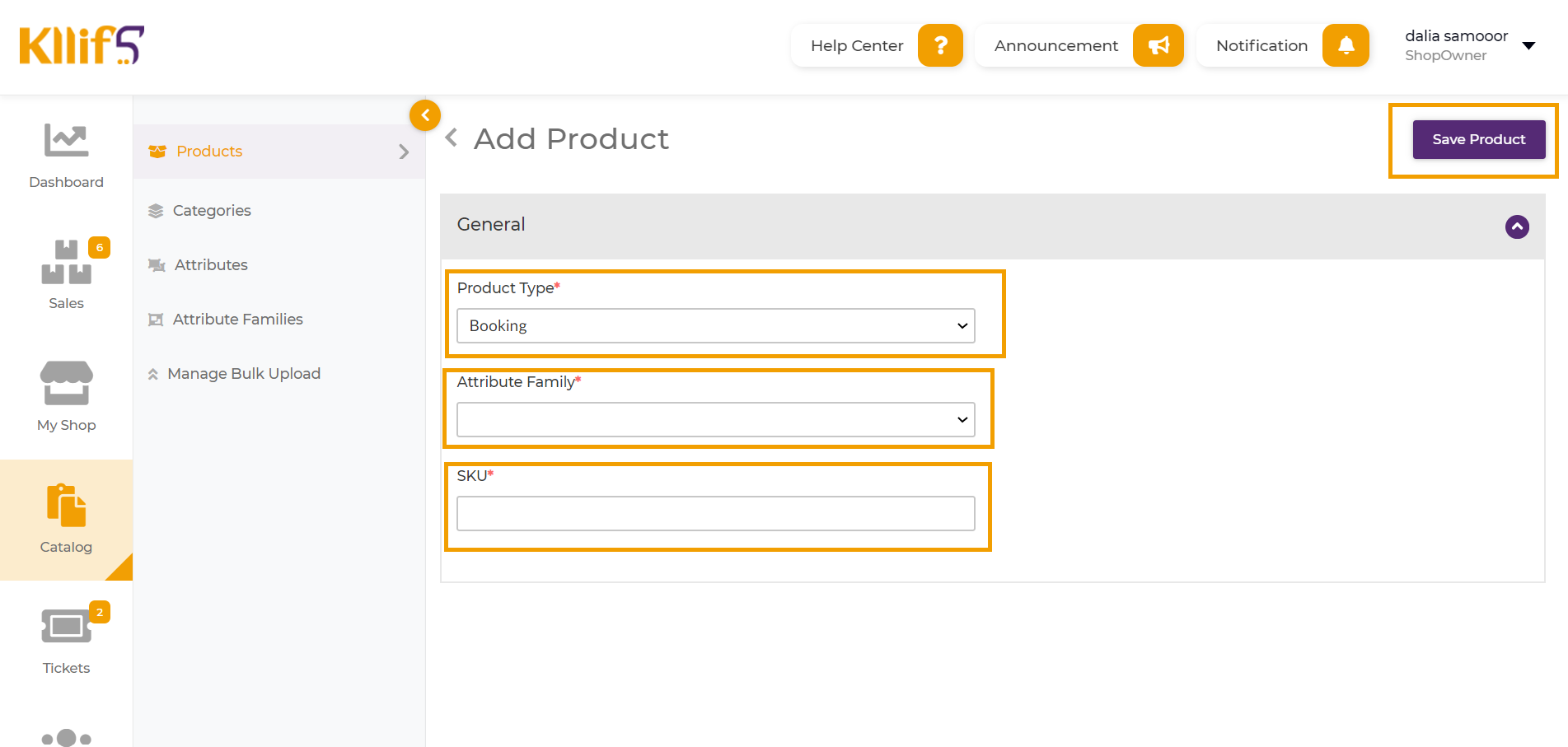Open the Attribute Family dropdown

716,420
